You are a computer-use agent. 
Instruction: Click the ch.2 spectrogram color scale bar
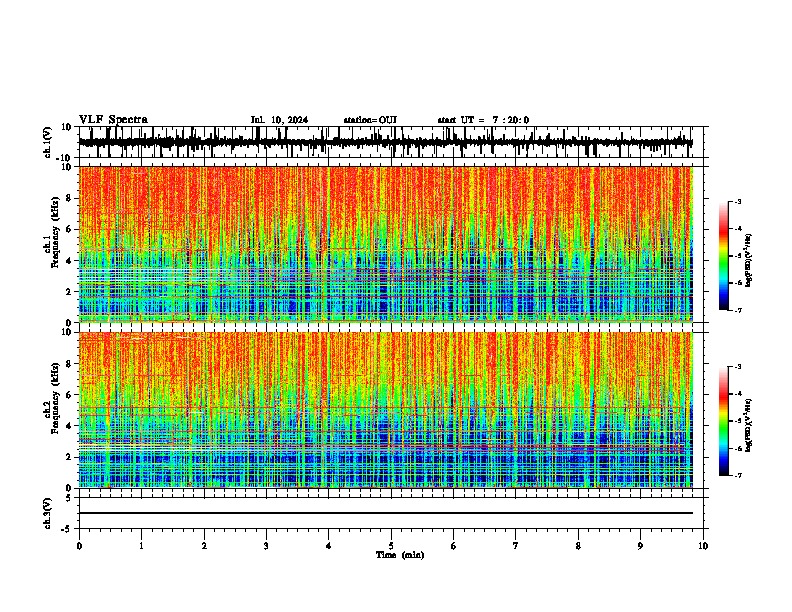(723, 421)
